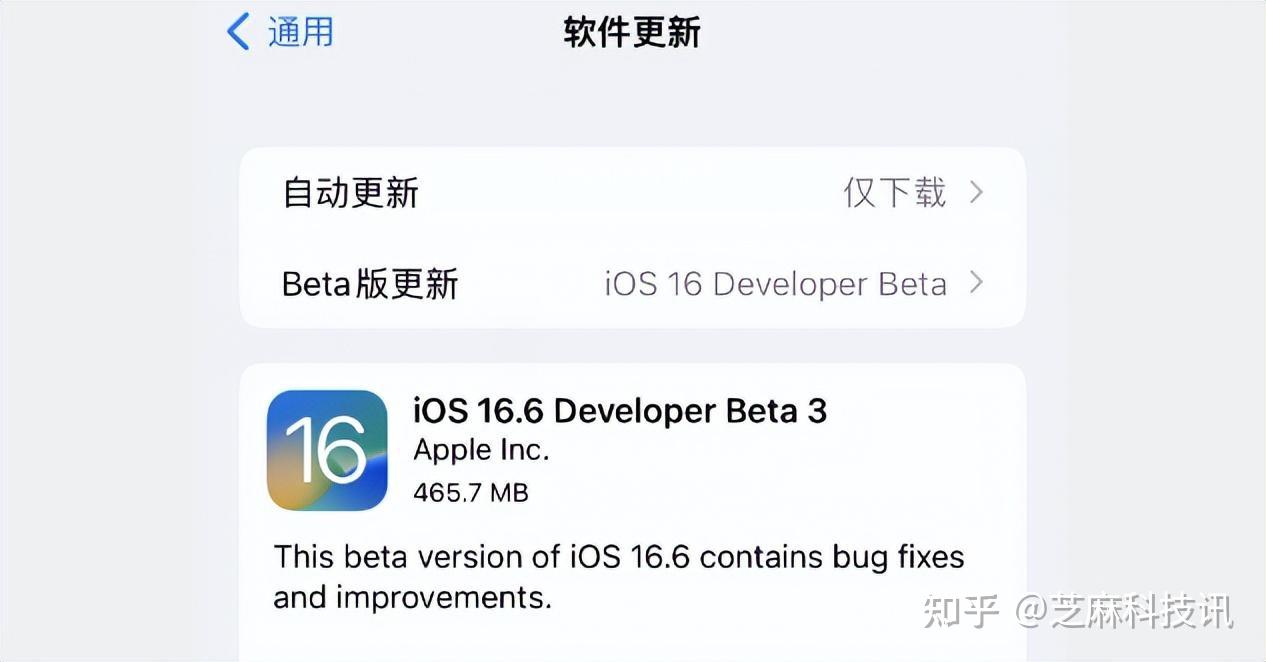Tap the chevron beside 仅下载
This screenshot has height=662, width=1266.
pos(977,192)
